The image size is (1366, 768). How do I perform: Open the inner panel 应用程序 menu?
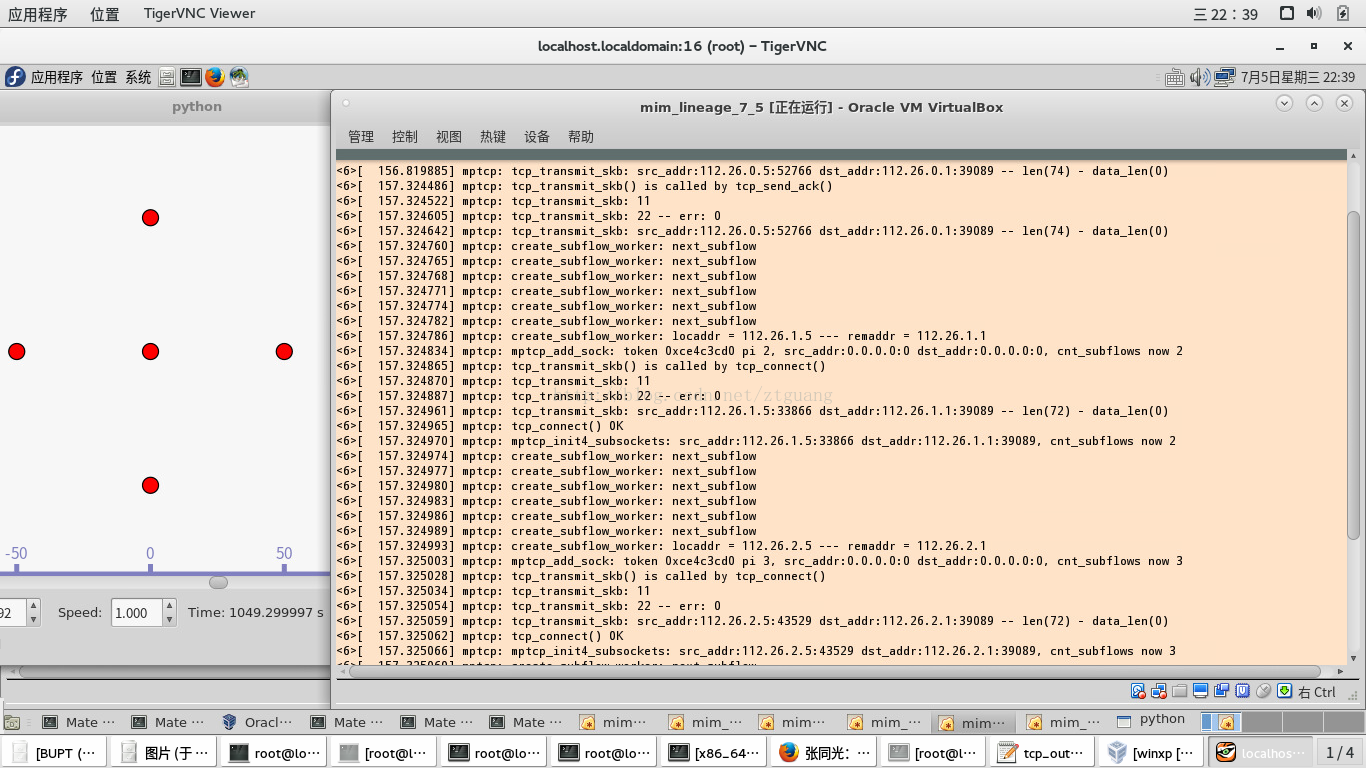57,77
